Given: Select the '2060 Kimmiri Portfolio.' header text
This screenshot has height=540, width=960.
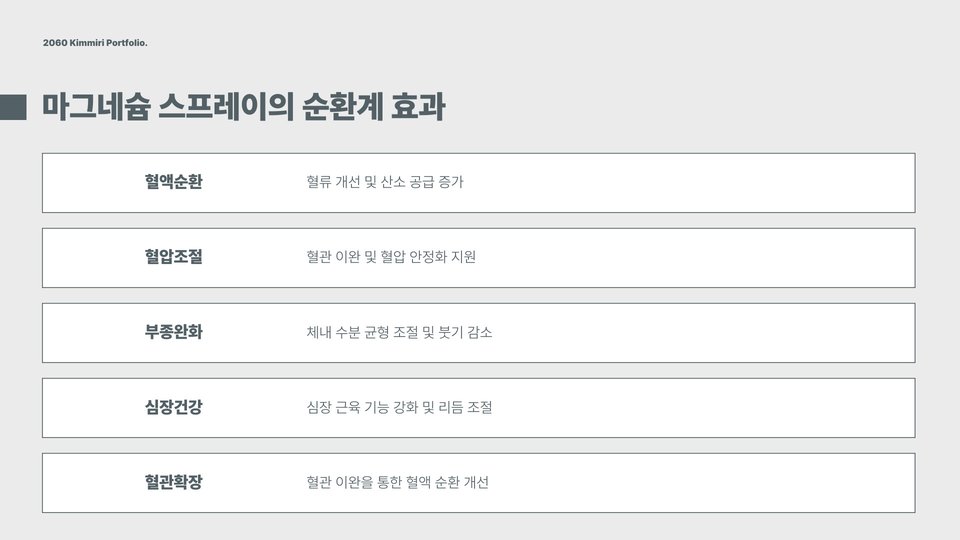Looking at the screenshot, I should (x=95, y=43).
